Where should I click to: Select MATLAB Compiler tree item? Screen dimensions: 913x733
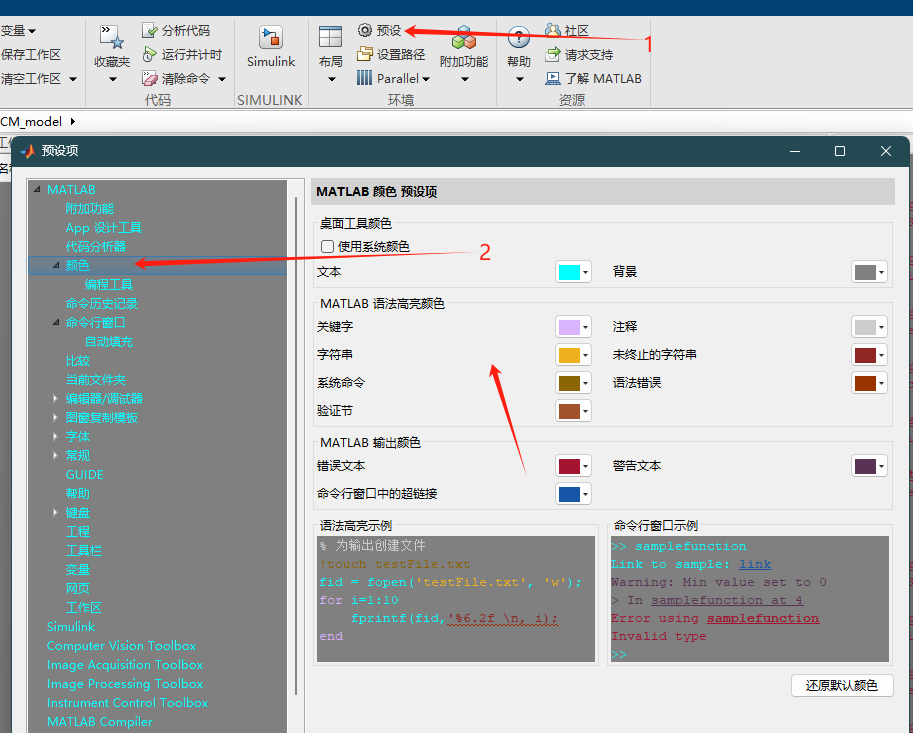coord(100,721)
